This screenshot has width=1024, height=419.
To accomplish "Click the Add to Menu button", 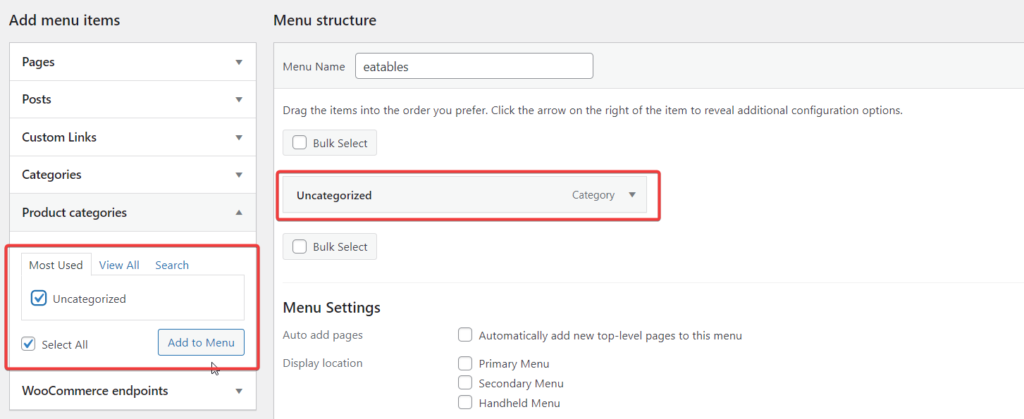I will click(201, 343).
